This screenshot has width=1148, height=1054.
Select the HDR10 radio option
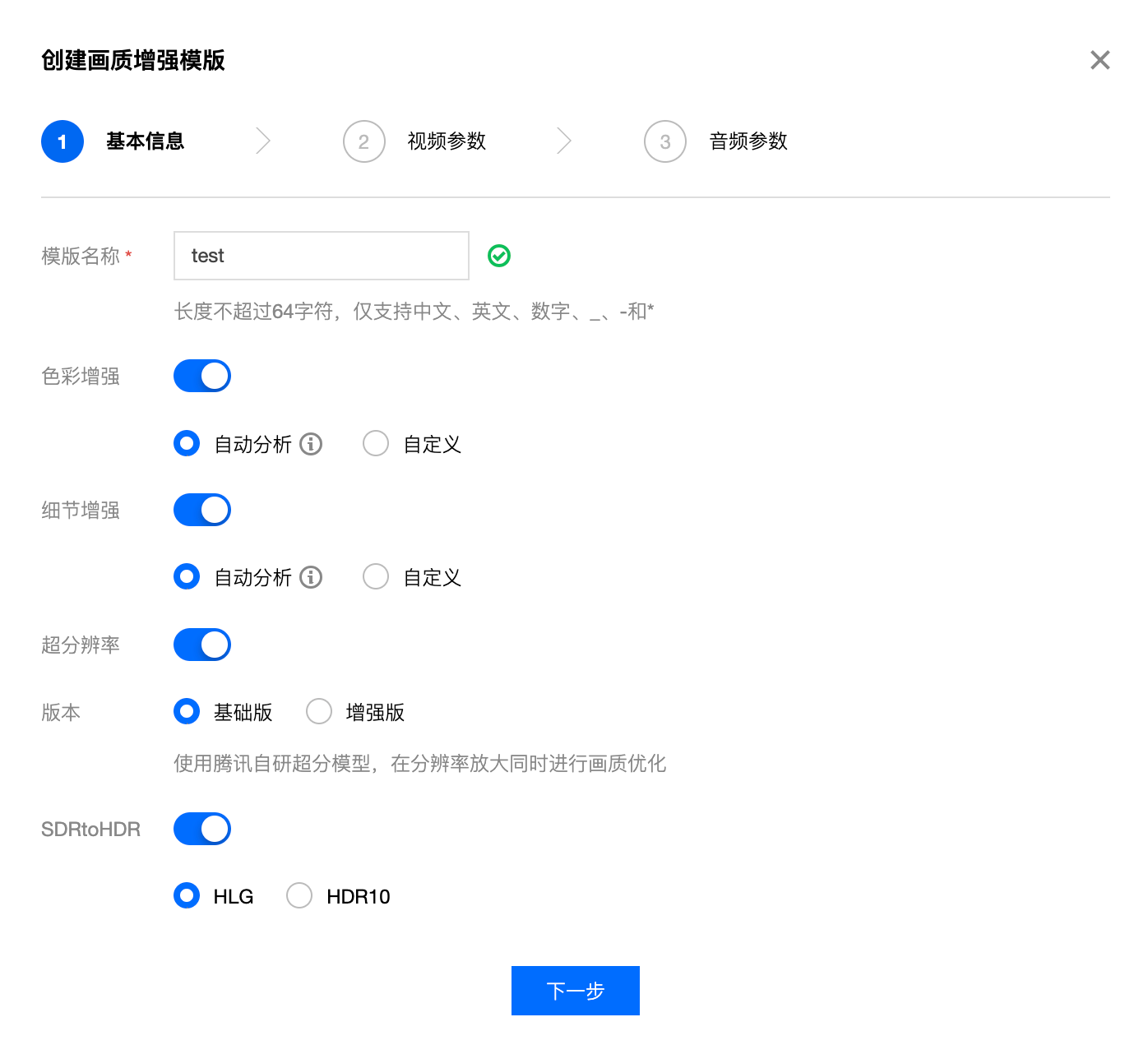tap(299, 896)
